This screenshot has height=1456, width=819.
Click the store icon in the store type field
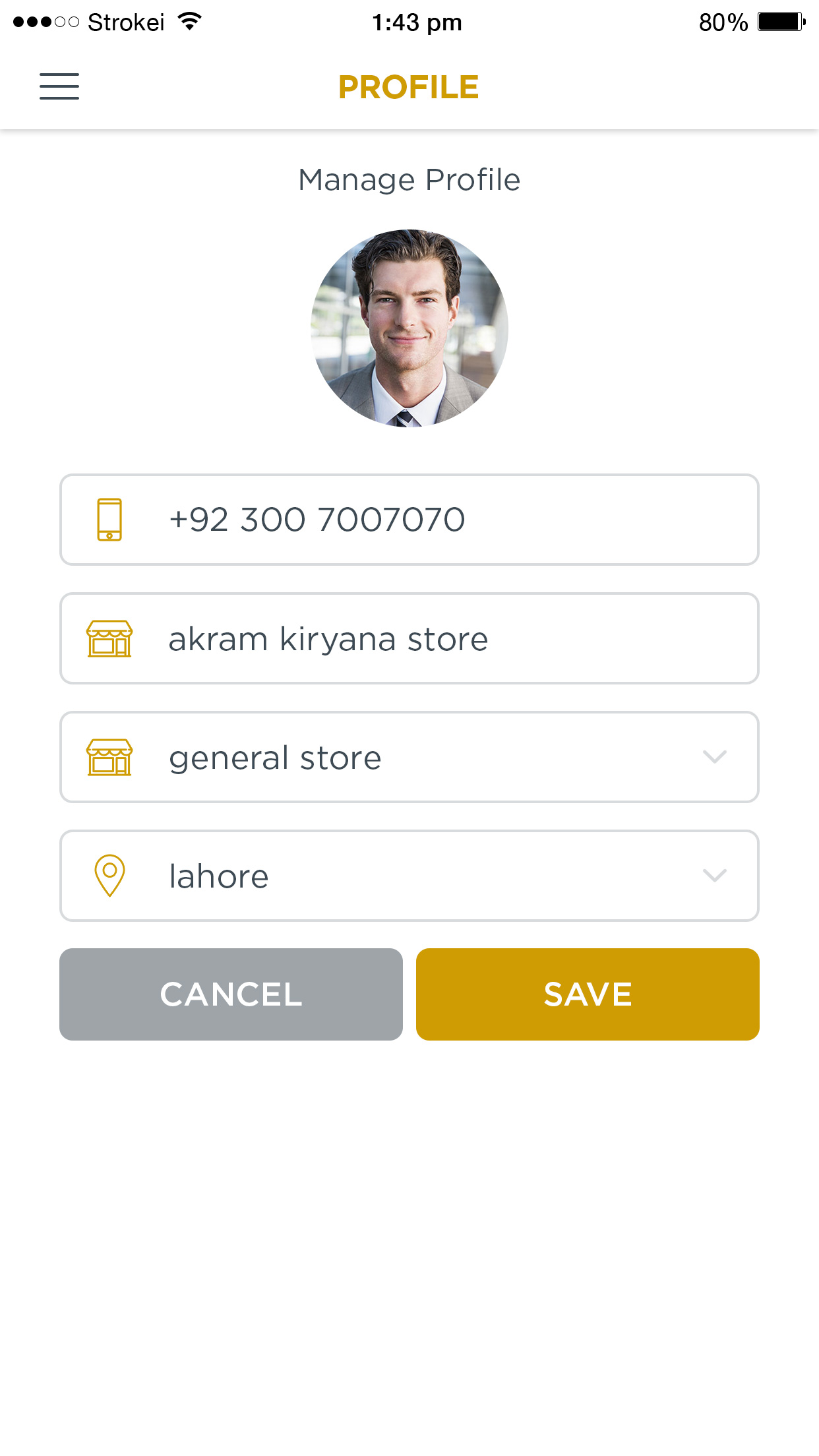pyautogui.click(x=109, y=757)
